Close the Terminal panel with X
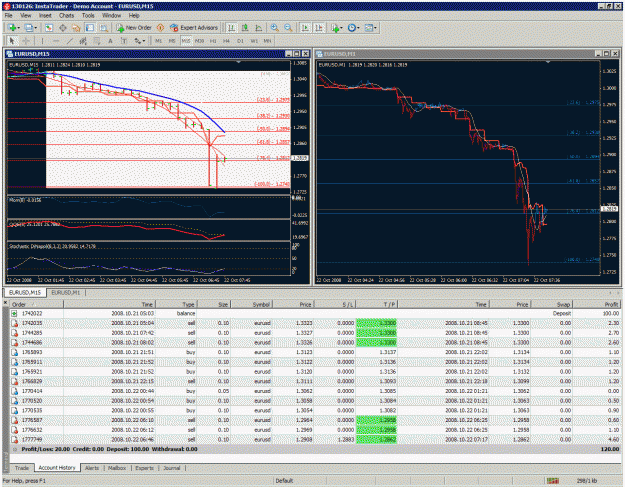Screen dimensions: 625x487 5,303
